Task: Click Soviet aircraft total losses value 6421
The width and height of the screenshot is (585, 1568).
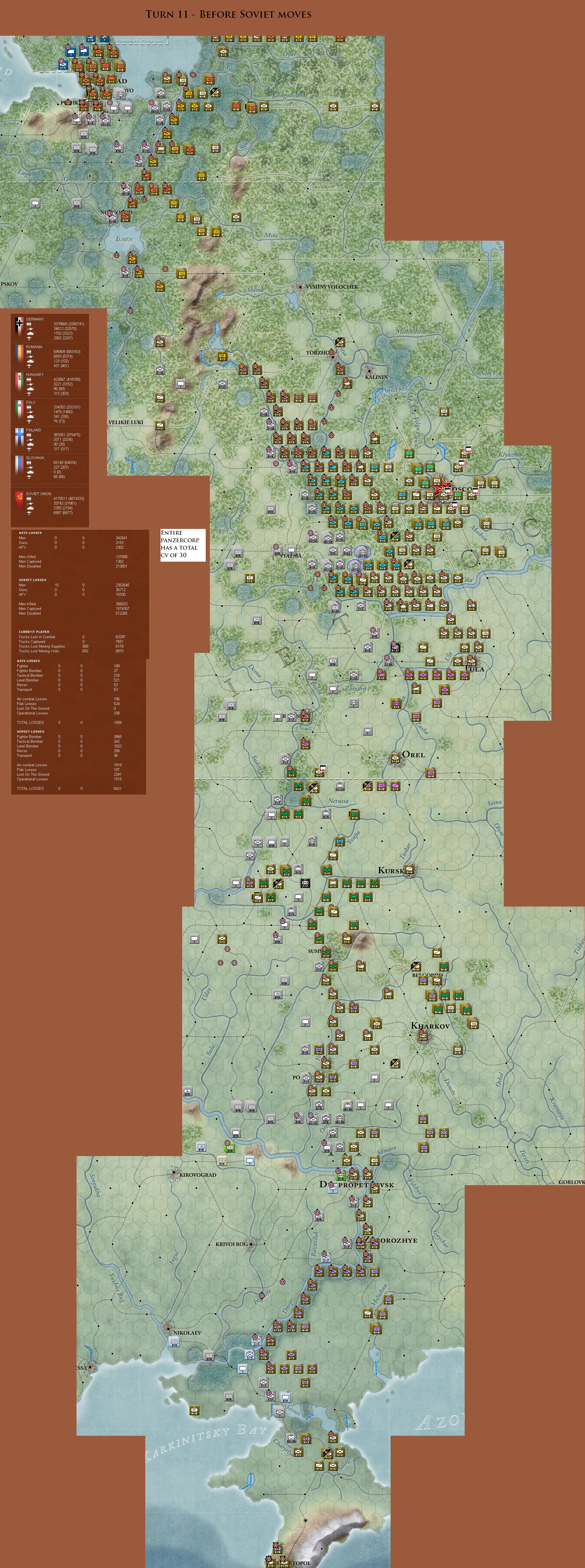Action: tap(118, 788)
